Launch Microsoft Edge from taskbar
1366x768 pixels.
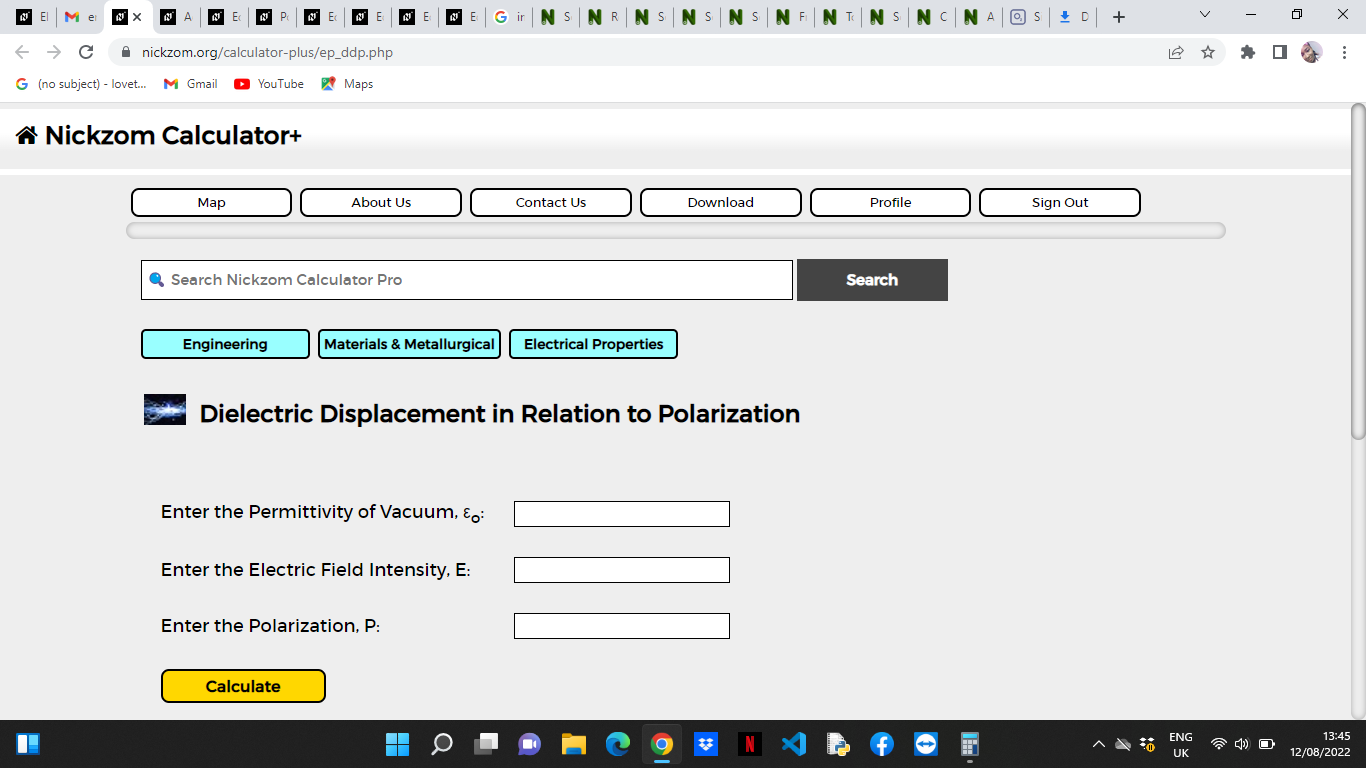617,744
